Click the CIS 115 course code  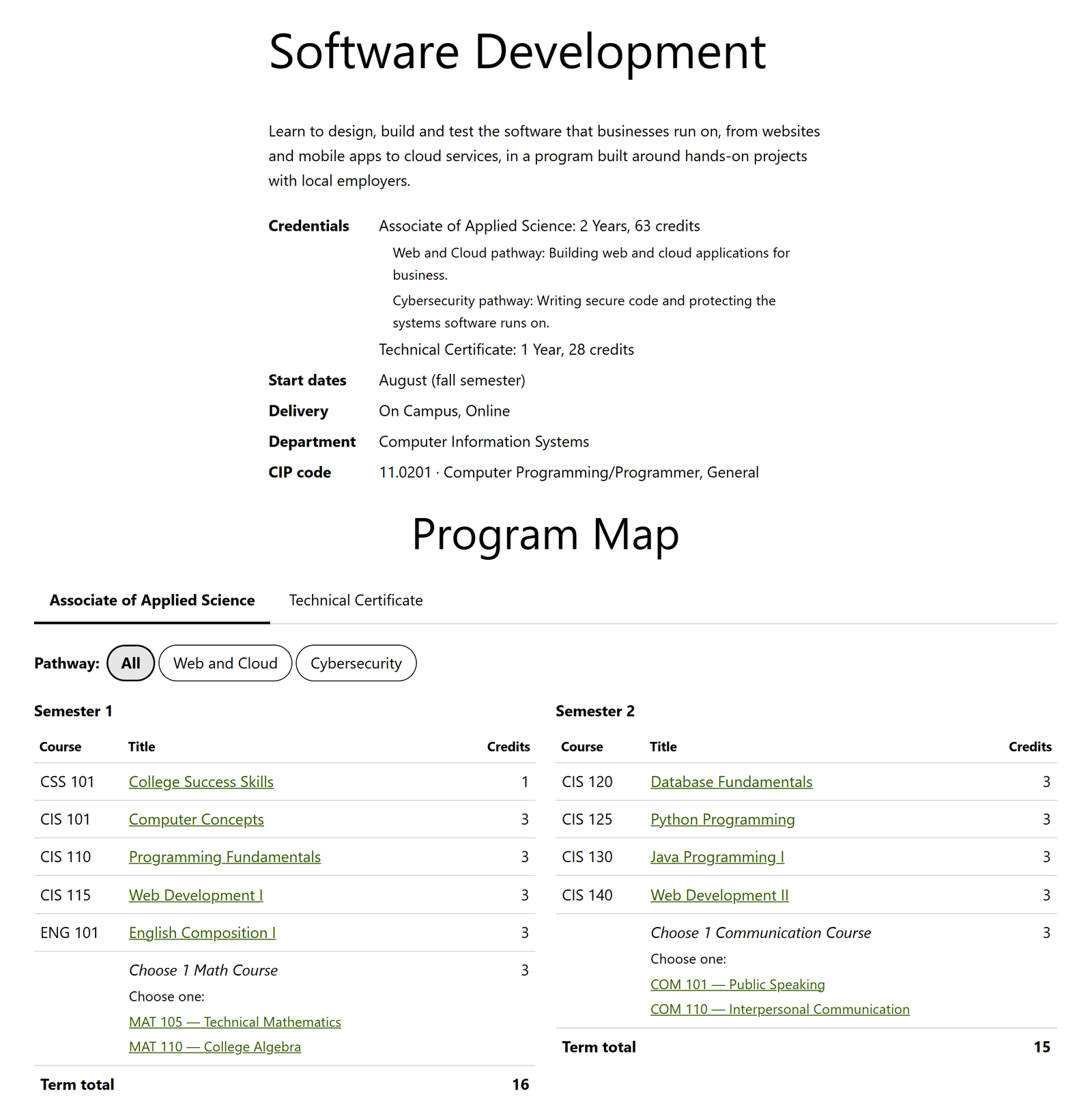pos(66,895)
